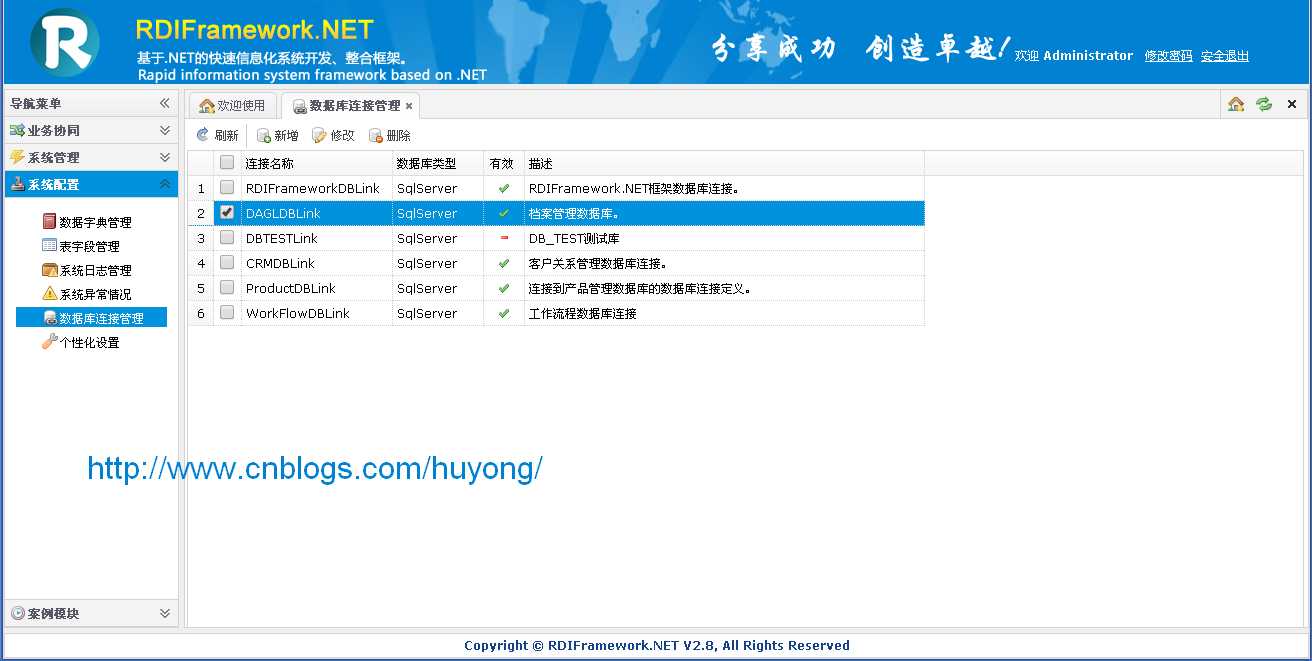Check the CRMDBLink row checkbox
This screenshot has width=1312, height=661.
point(227,262)
